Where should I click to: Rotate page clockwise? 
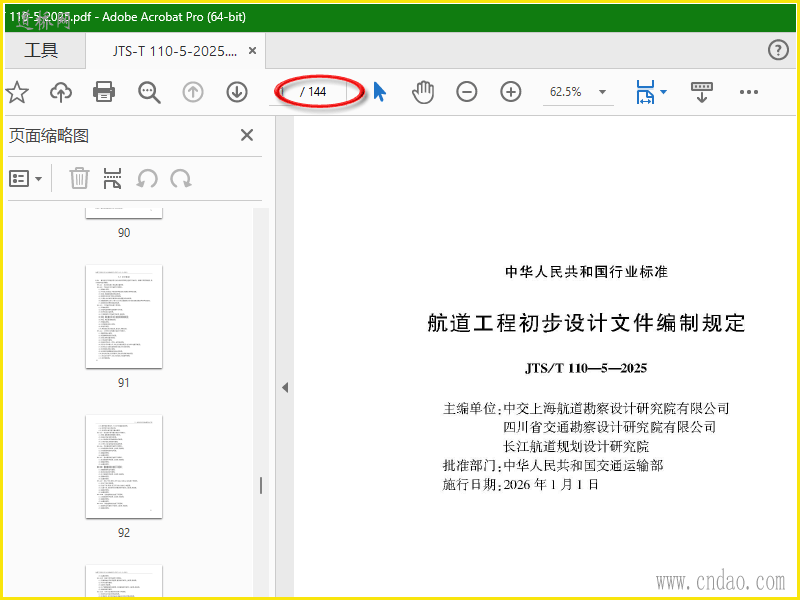coord(181,179)
